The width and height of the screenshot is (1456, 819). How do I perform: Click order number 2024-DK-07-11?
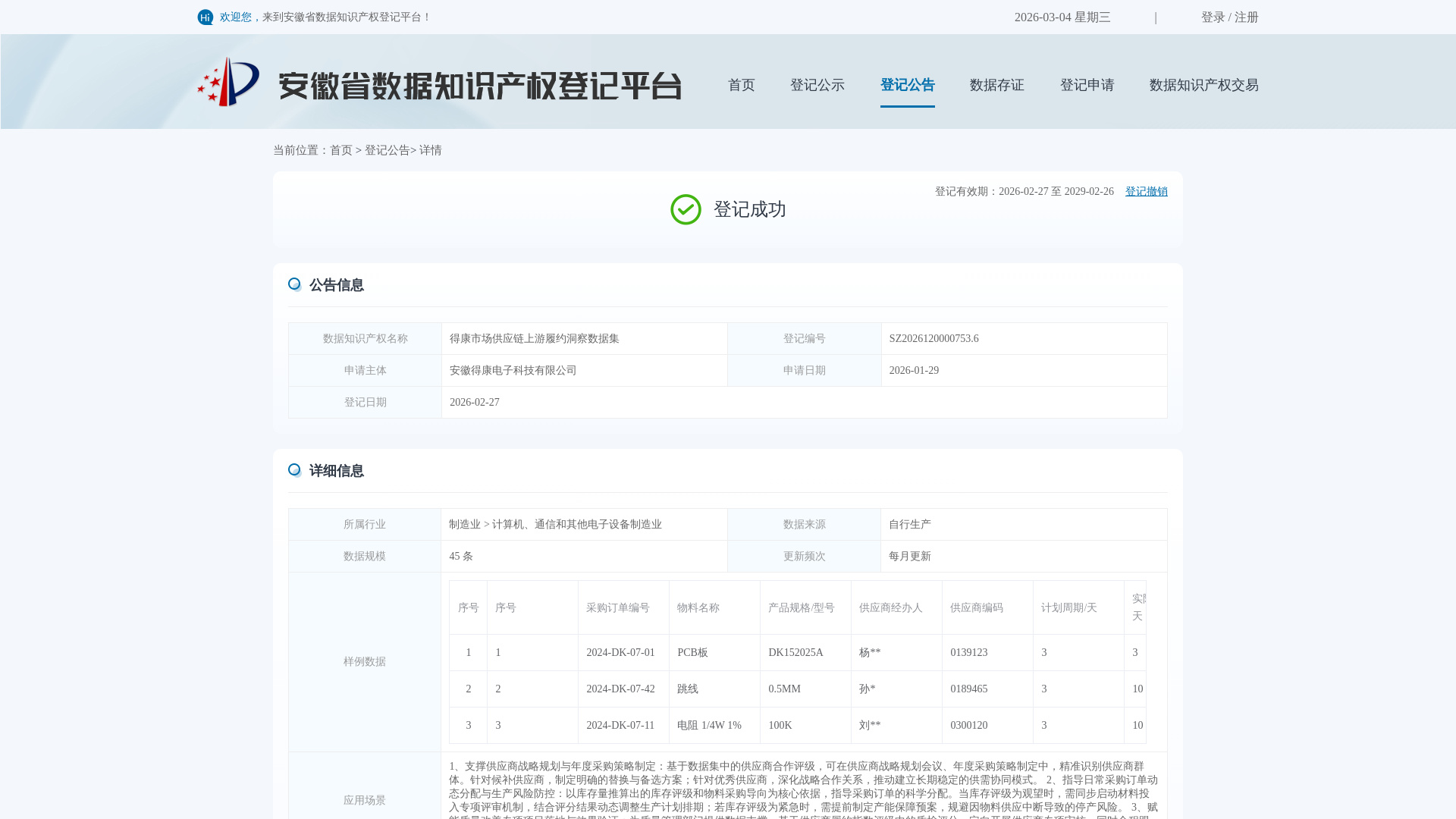point(620,726)
